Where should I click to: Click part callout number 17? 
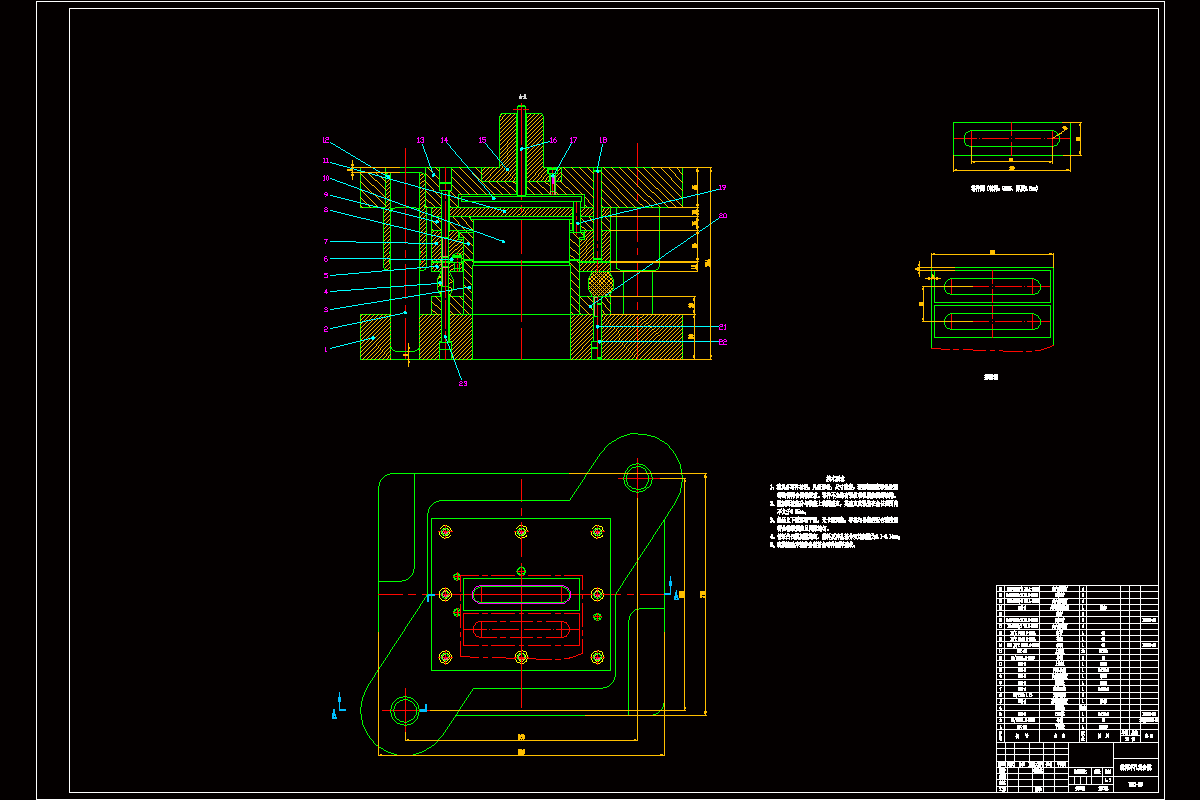(x=573, y=141)
